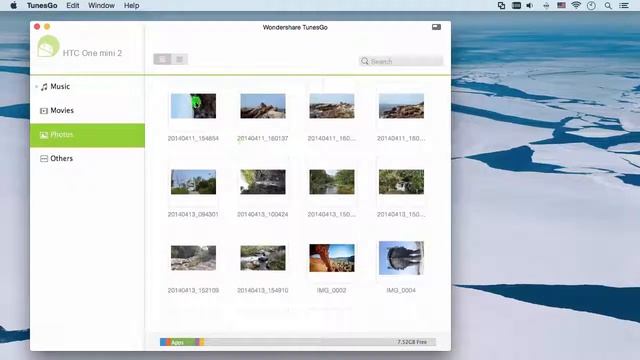The width and height of the screenshot is (640, 360).
Task: Open Notification Center list icon
Action: (x=624, y=6)
